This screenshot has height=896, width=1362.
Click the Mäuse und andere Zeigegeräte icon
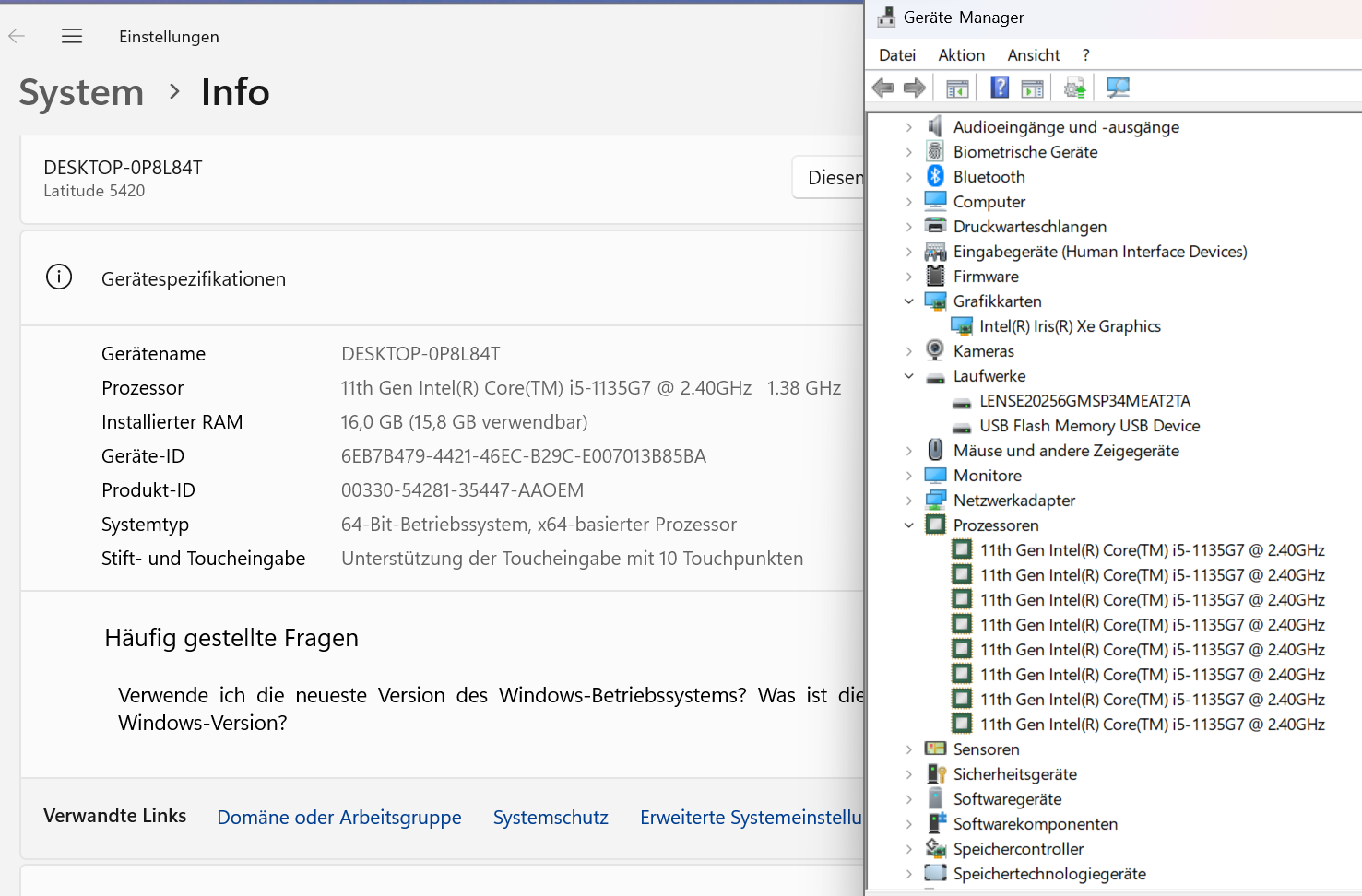click(x=935, y=450)
